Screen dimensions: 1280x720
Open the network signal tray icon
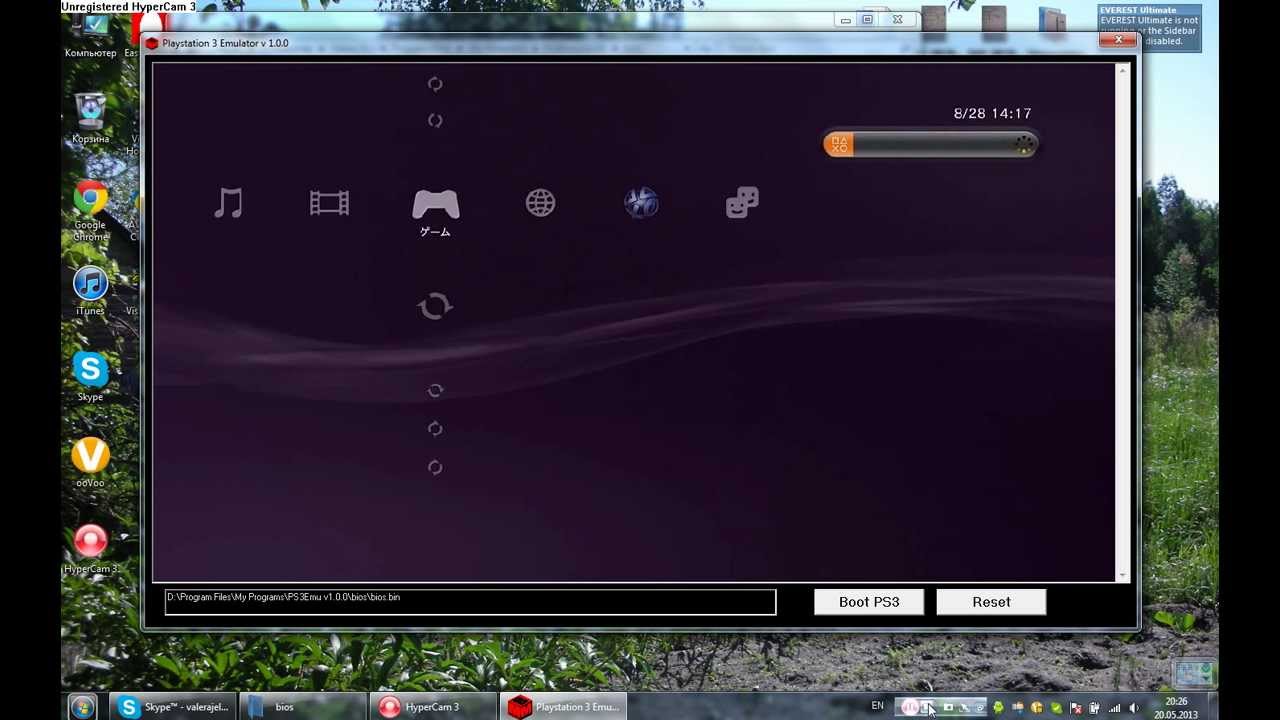coord(1114,708)
